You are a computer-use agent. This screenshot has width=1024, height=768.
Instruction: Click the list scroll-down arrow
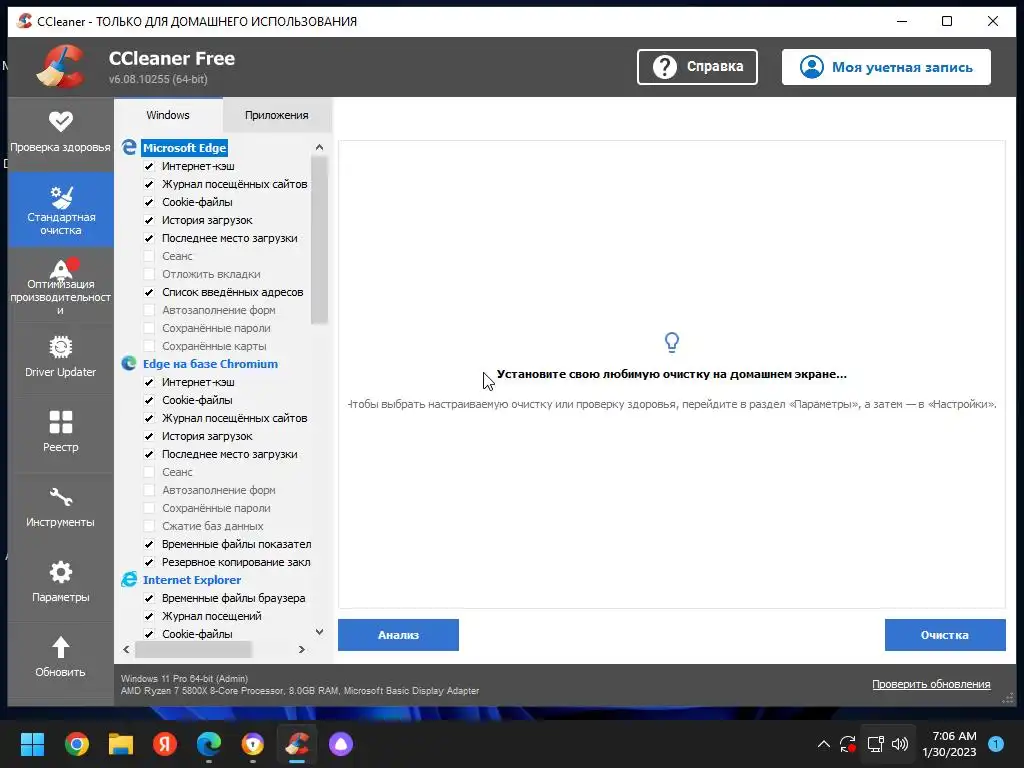(319, 632)
